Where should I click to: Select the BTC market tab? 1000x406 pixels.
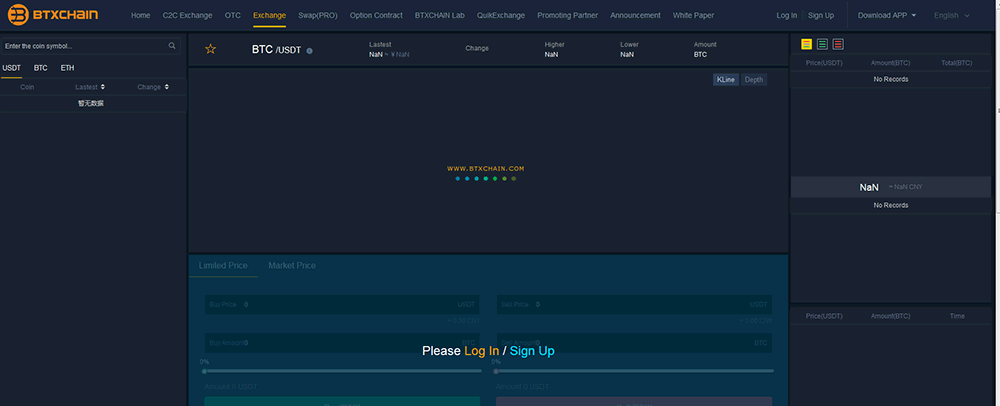pyautogui.click(x=41, y=68)
